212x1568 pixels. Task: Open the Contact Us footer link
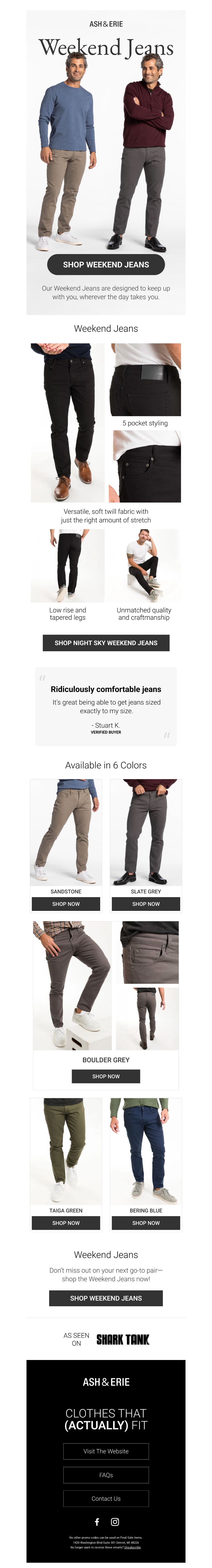pyautogui.click(x=106, y=1499)
